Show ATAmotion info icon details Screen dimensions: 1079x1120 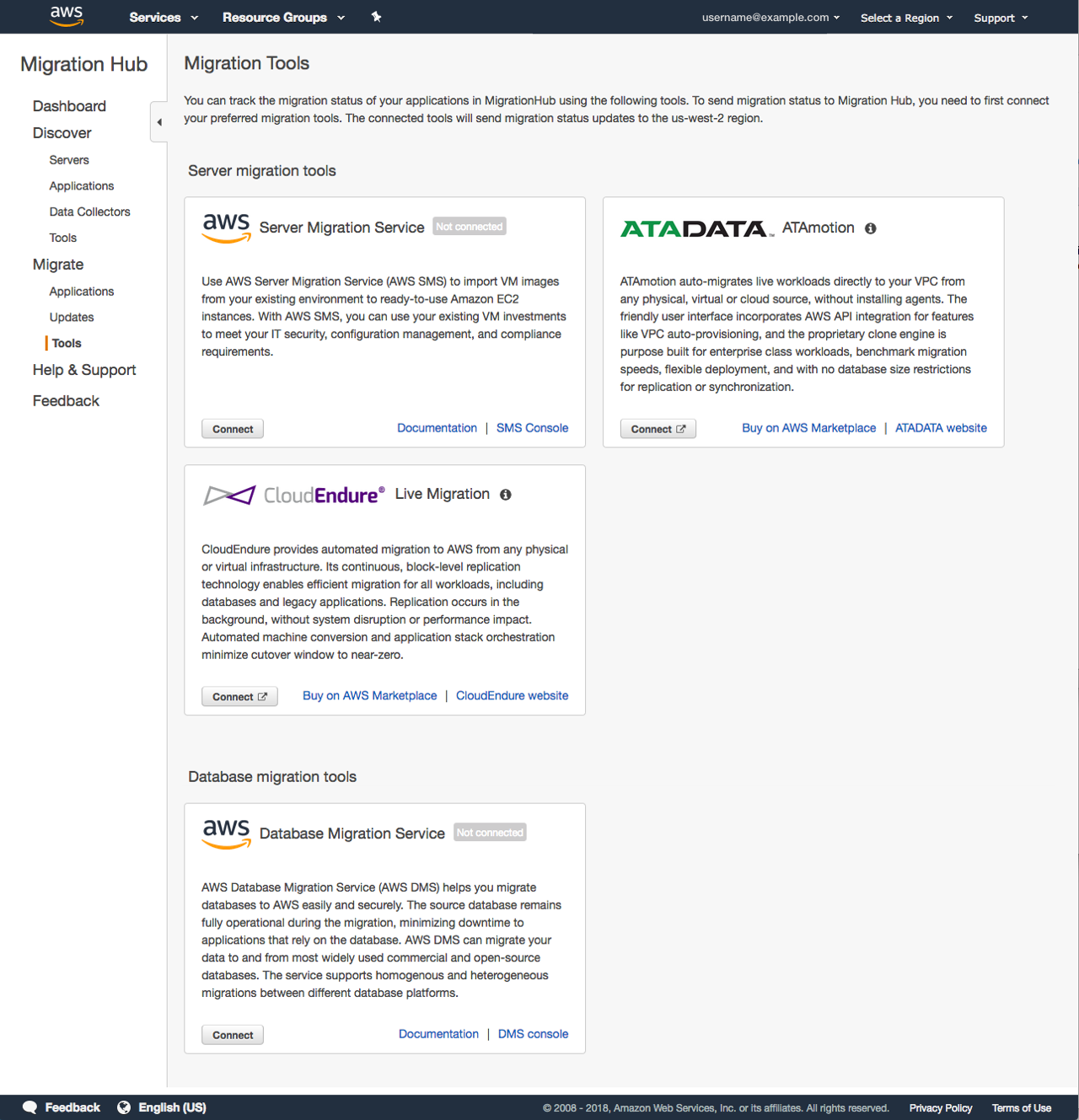[871, 228]
